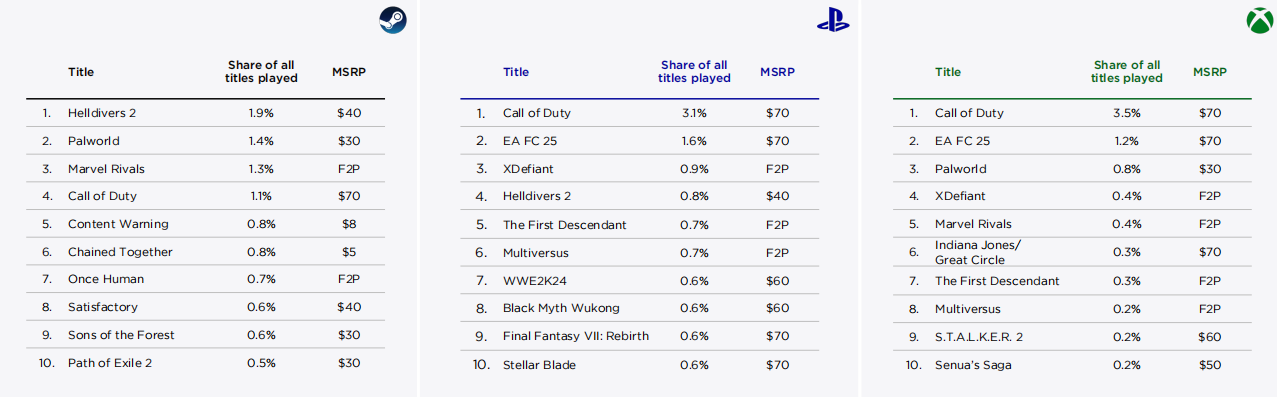Select the Palworld row in Steam list
The image size is (1277, 397).
[x=205, y=141]
